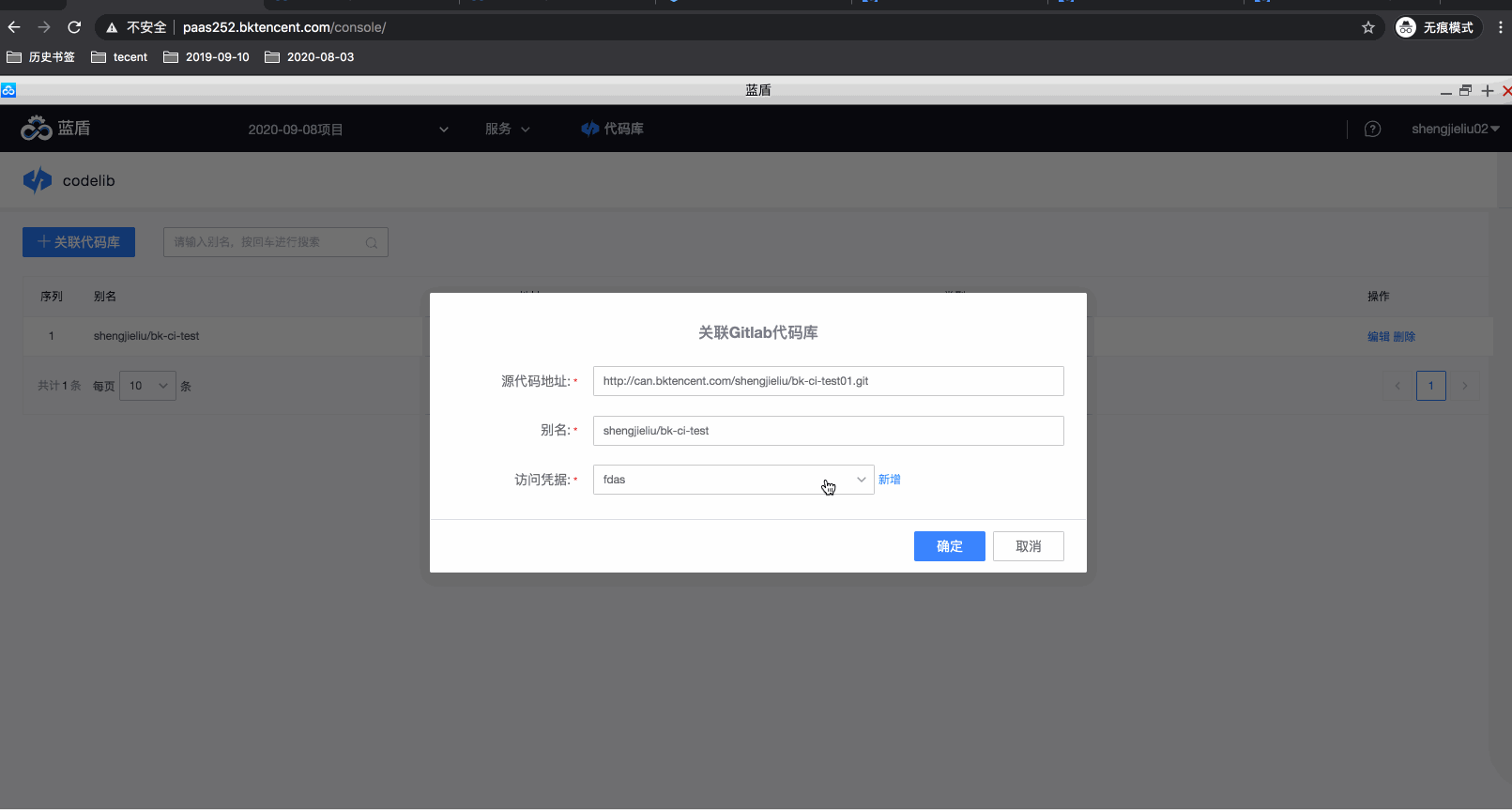Click the insecure-site warning icon in address bar
This screenshot has height=810, width=1512.
(x=112, y=27)
